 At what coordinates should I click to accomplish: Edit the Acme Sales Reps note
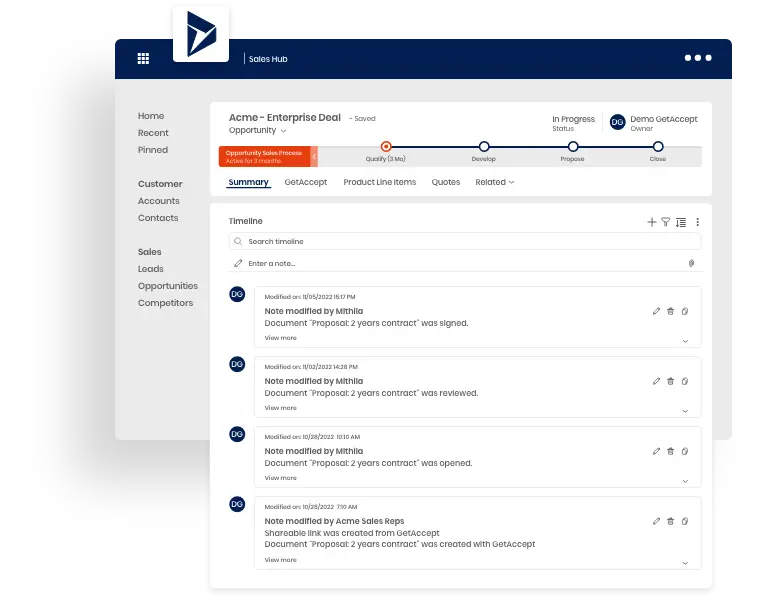click(656, 521)
